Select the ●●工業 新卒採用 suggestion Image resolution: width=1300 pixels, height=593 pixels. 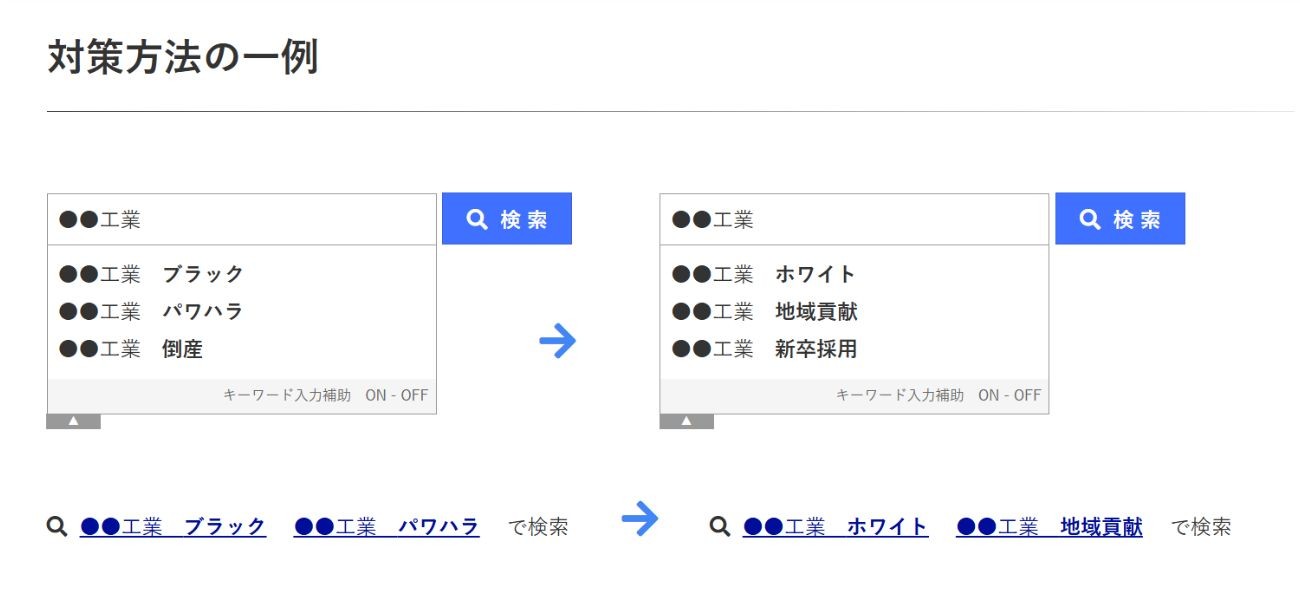coord(765,349)
